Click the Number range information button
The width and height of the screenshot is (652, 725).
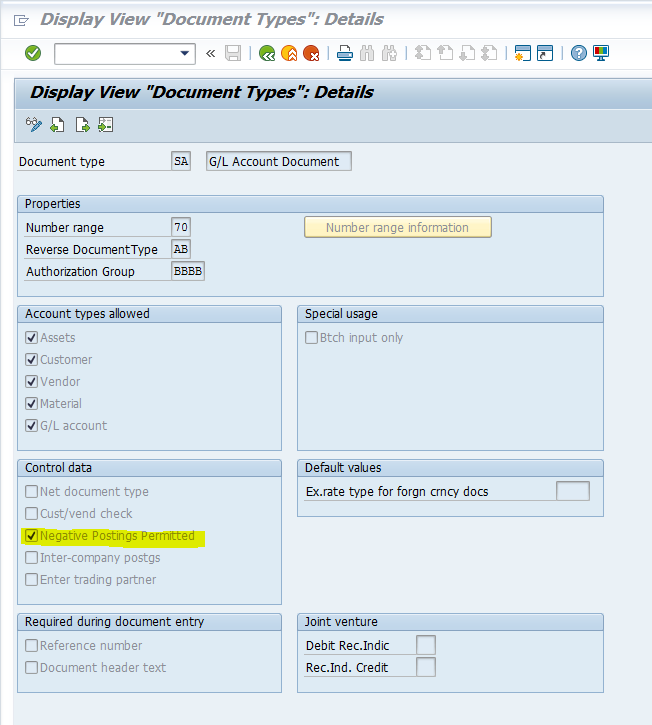click(x=398, y=227)
